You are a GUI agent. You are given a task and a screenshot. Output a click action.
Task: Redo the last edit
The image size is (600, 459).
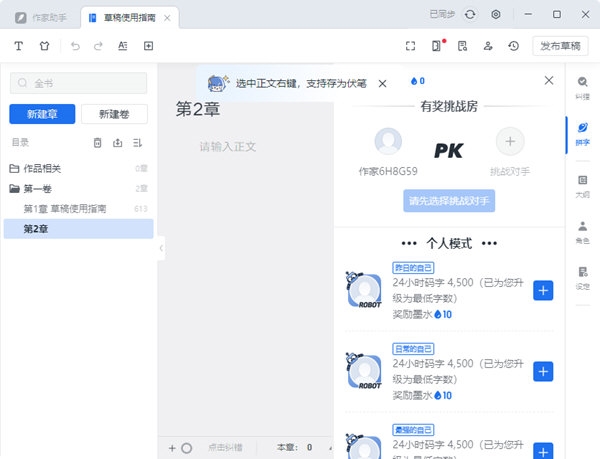click(98, 46)
